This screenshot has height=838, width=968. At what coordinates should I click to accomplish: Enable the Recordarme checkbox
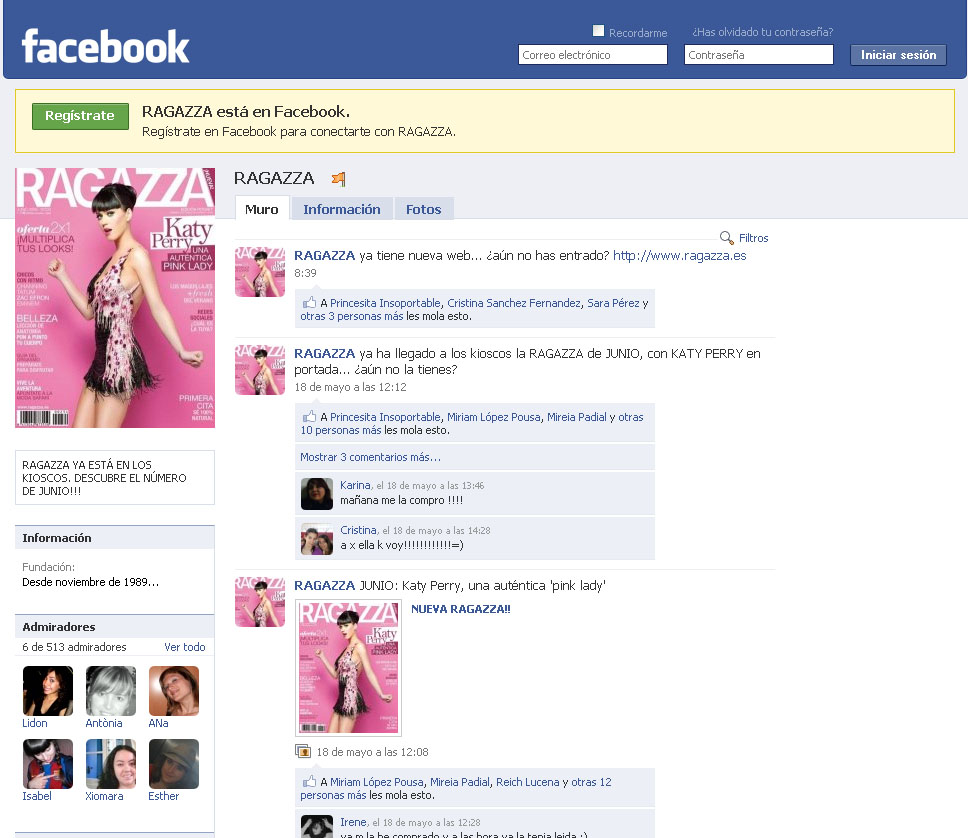tap(598, 31)
